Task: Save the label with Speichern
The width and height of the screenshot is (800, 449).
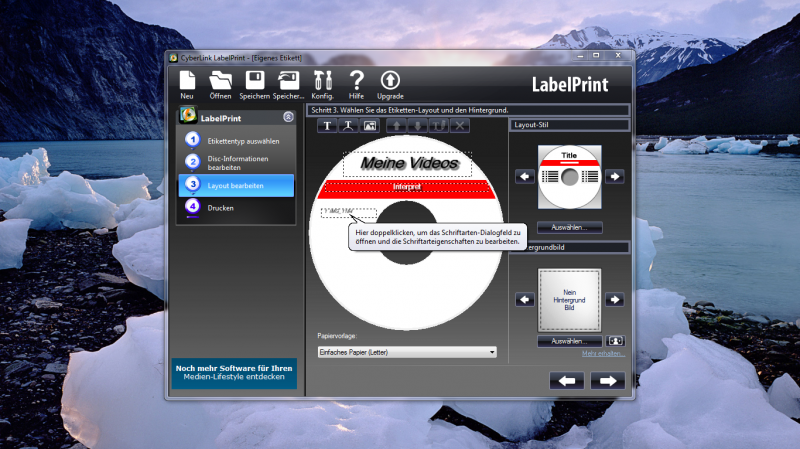Action: click(255, 85)
